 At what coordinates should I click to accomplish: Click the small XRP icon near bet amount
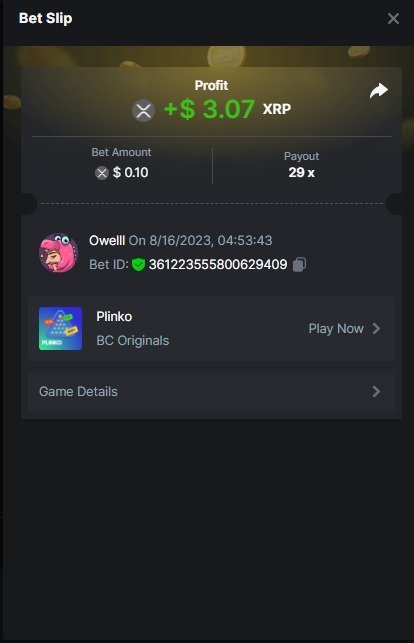[x=102, y=173]
